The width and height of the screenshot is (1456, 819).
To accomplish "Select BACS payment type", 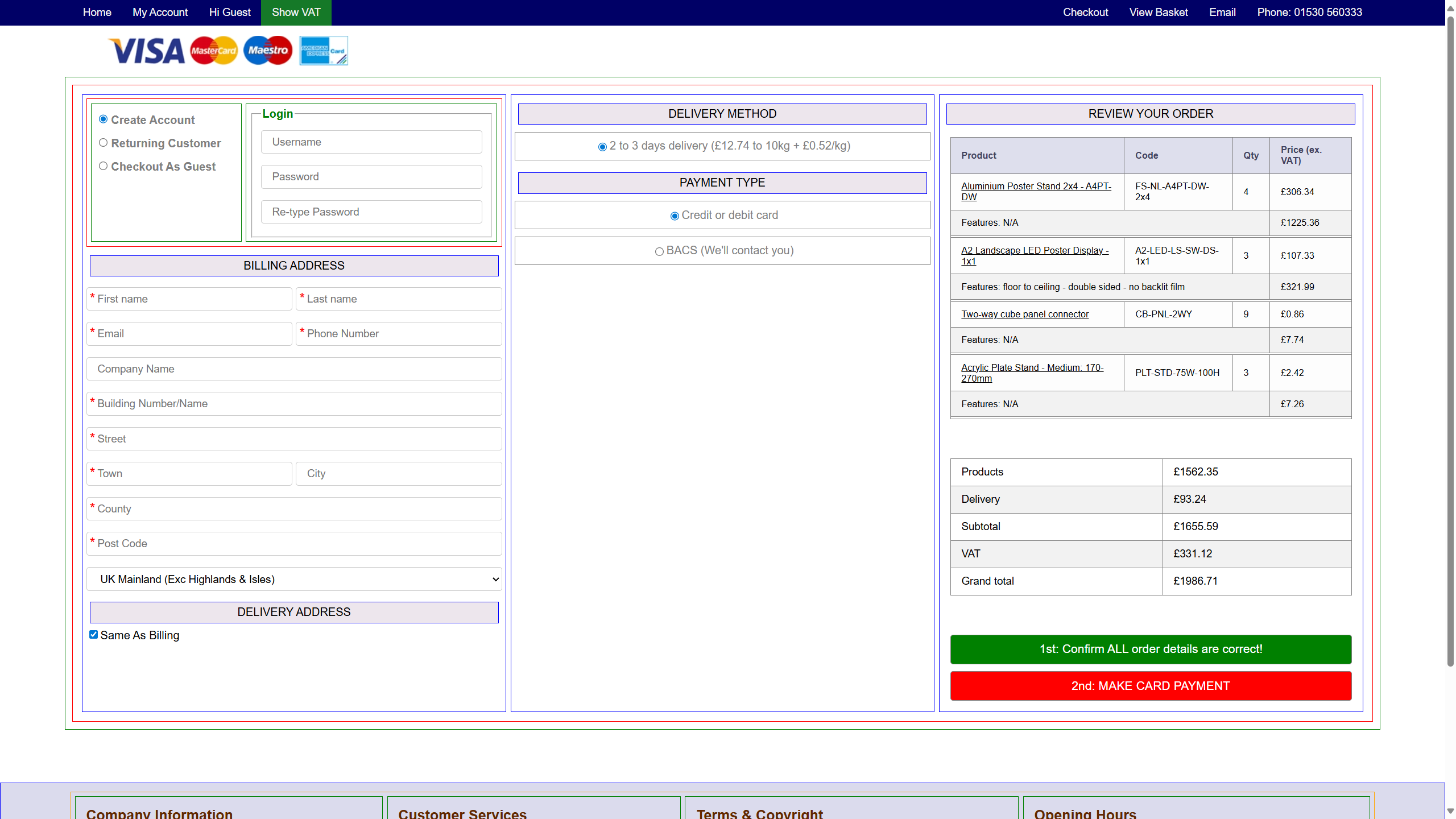I will (659, 251).
